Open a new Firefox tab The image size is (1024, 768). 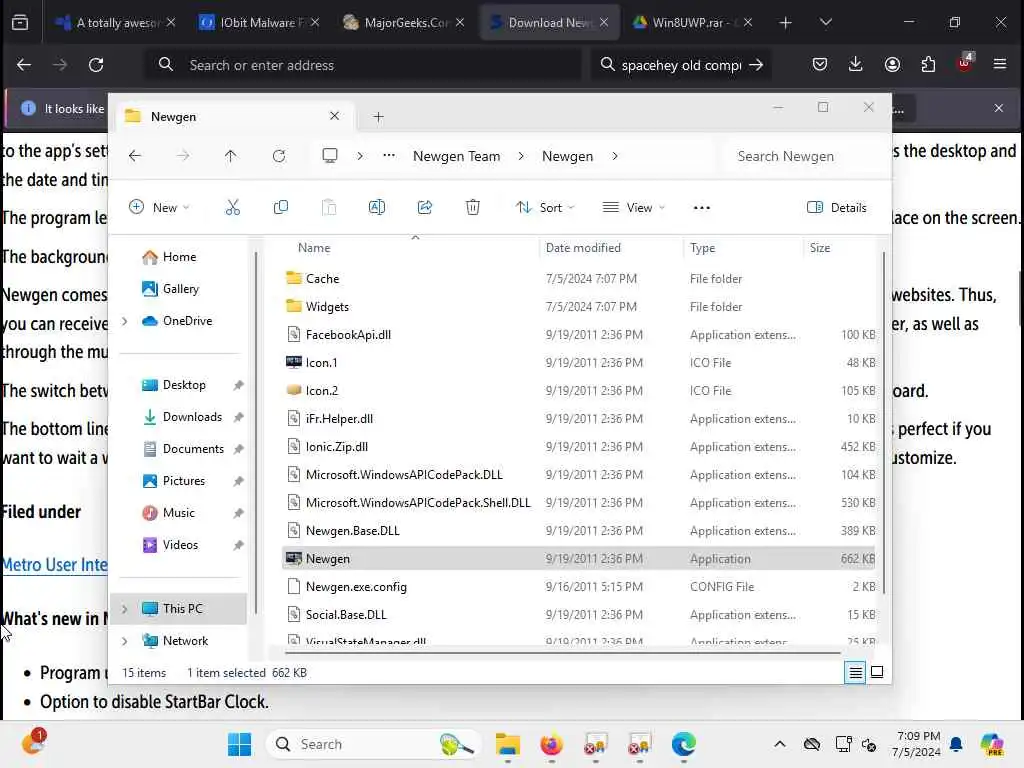tap(786, 23)
